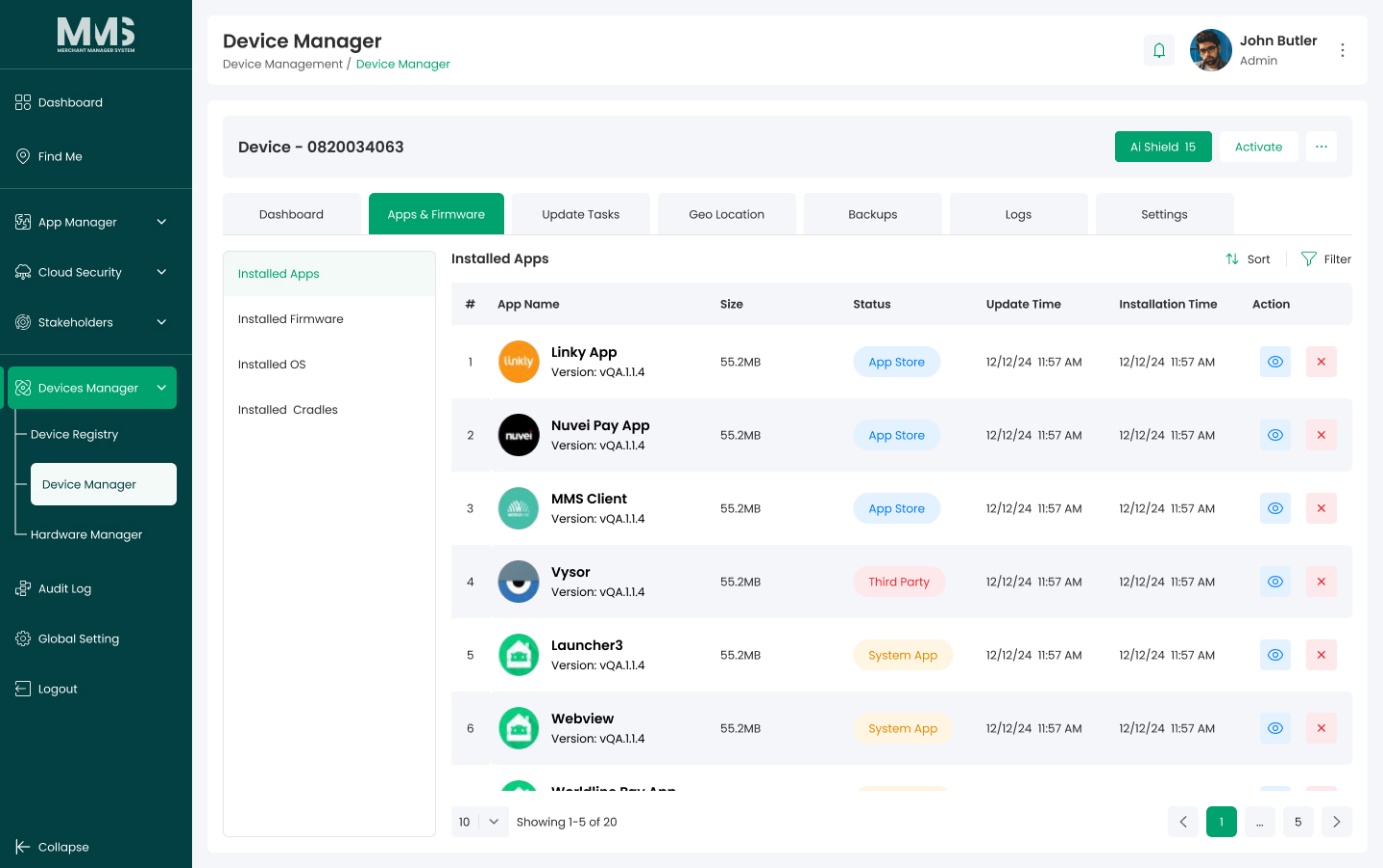Remove Launcher3 with the red X
This screenshot has width=1383, height=868.
[1321, 655]
